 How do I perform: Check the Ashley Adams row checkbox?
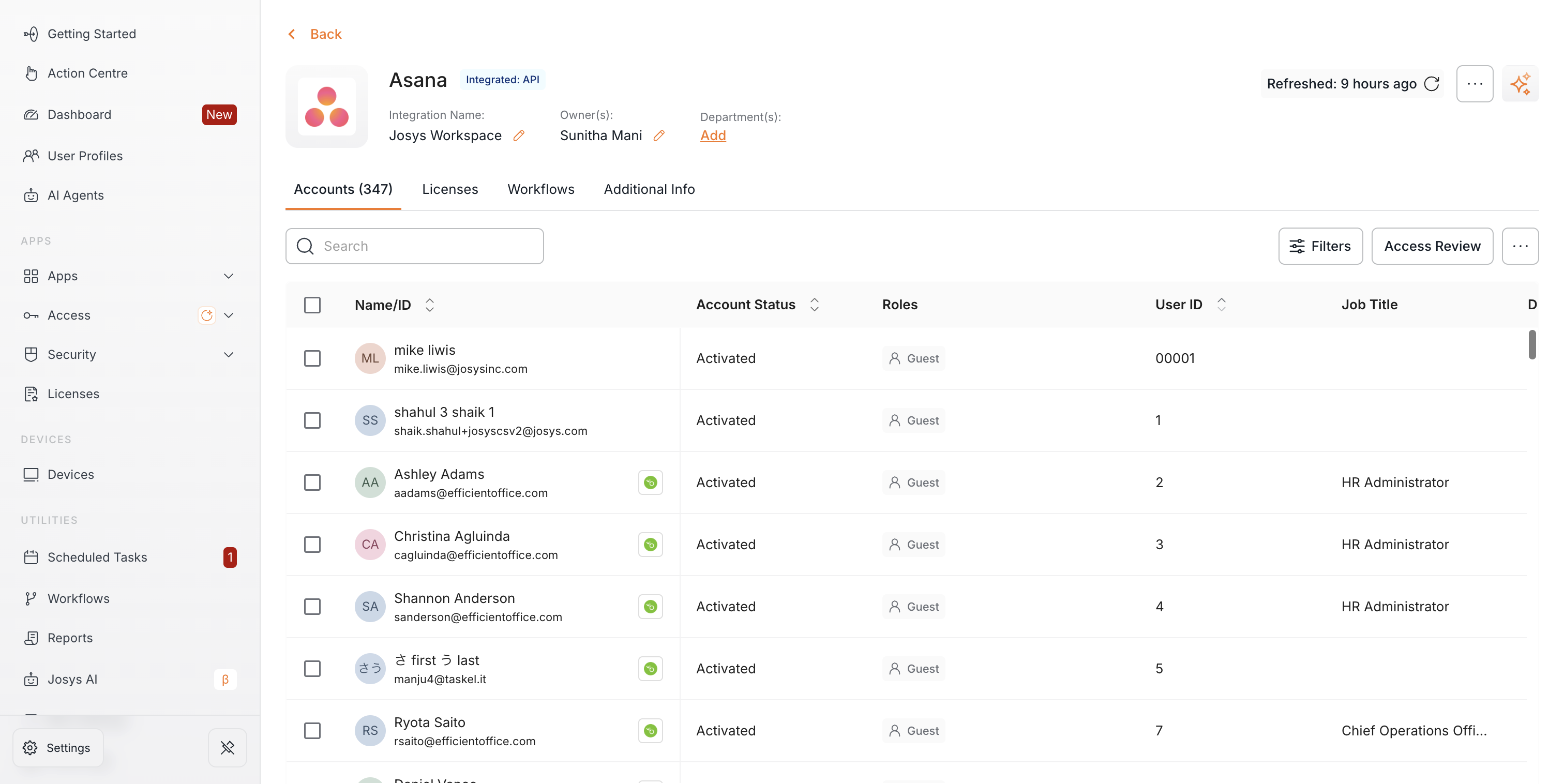pyautogui.click(x=312, y=482)
